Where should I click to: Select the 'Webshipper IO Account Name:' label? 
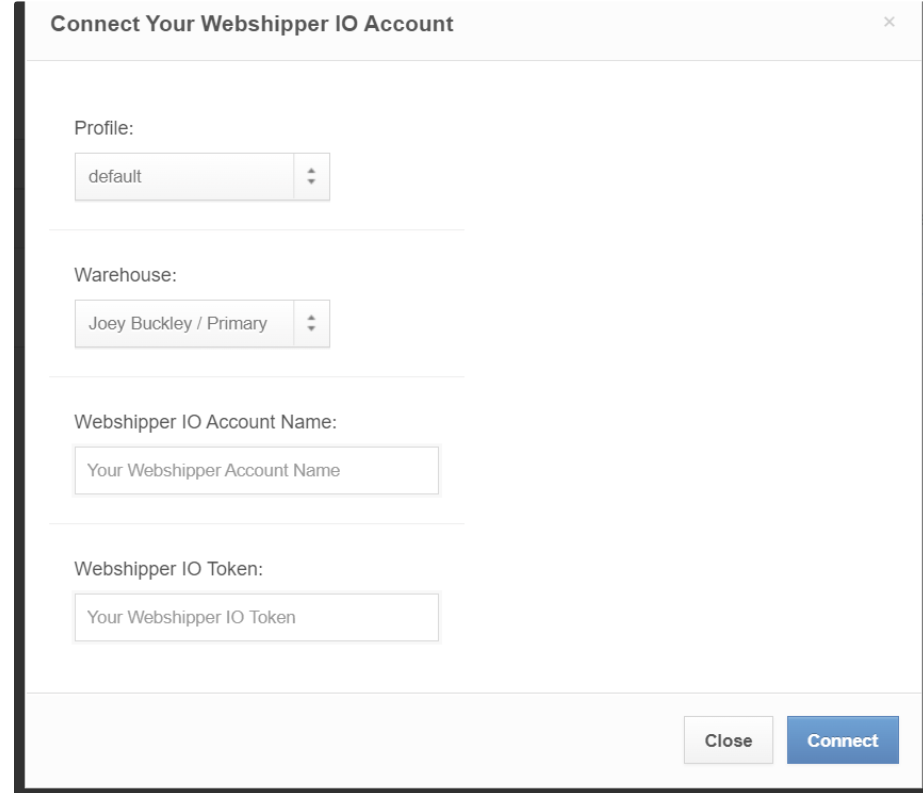[x=205, y=422]
